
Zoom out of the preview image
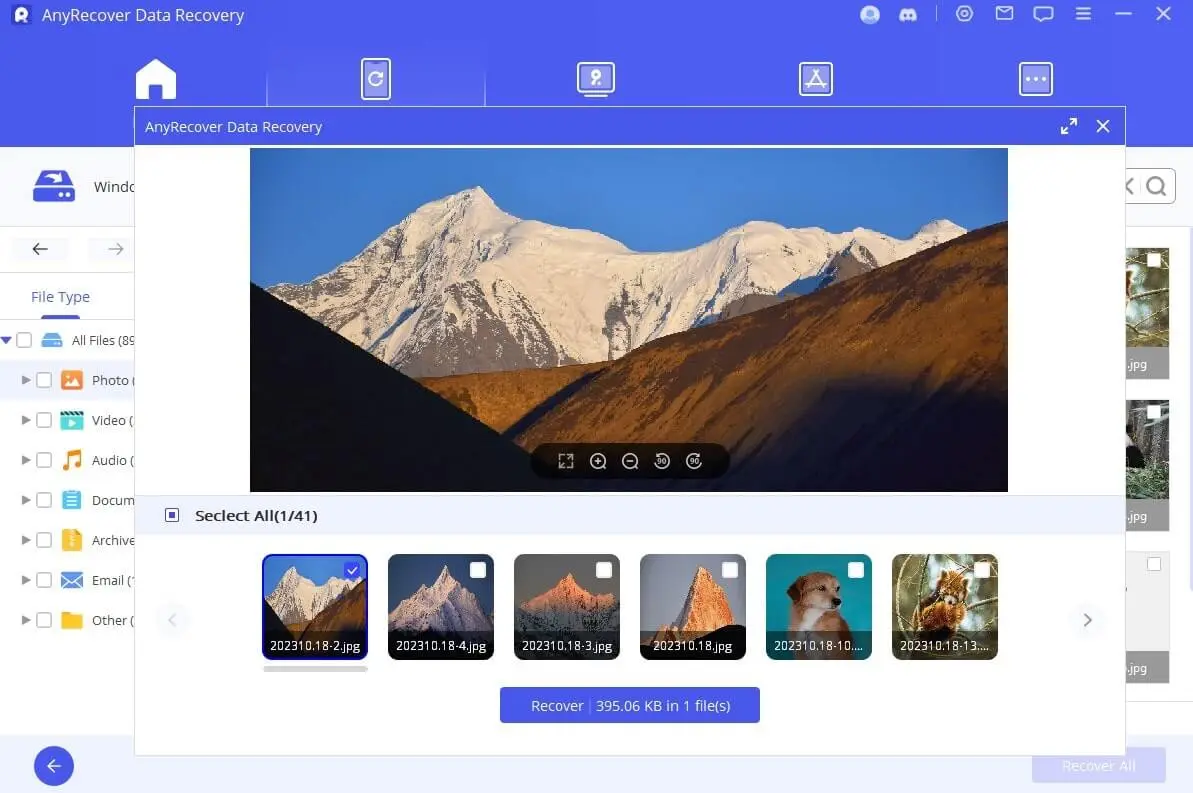click(630, 461)
